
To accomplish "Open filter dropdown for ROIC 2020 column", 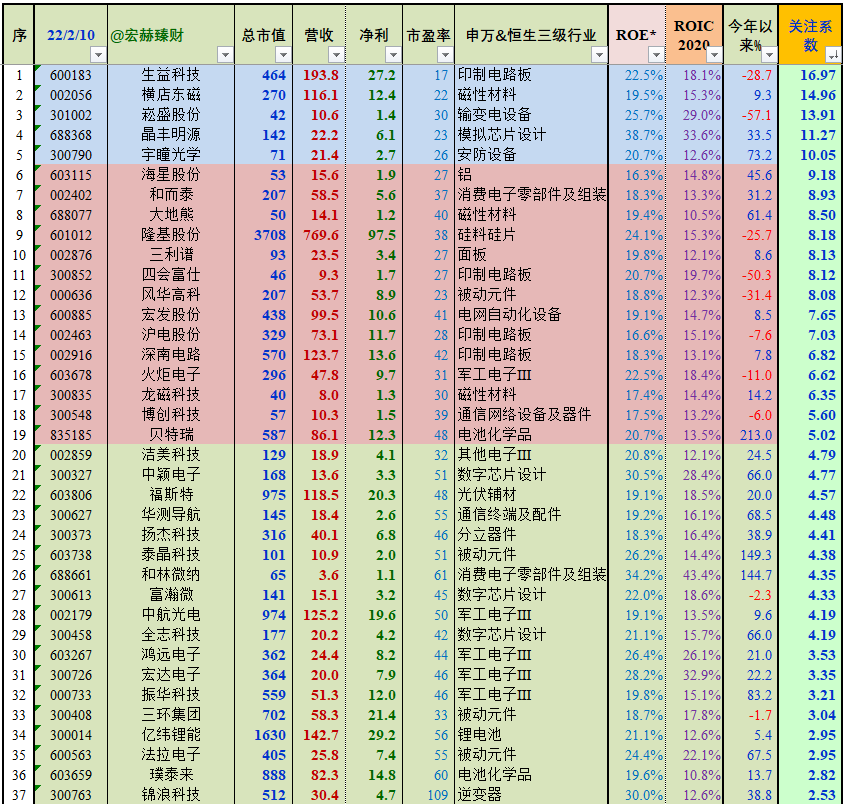I will [x=715, y=55].
